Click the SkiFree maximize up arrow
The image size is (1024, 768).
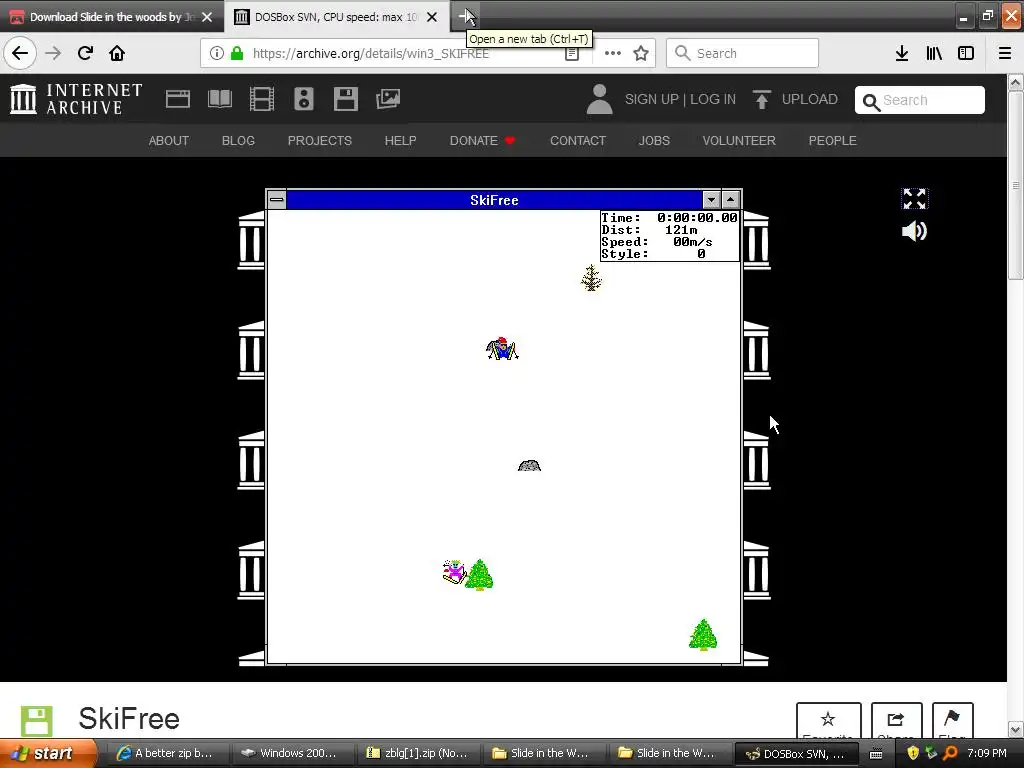[731, 200]
